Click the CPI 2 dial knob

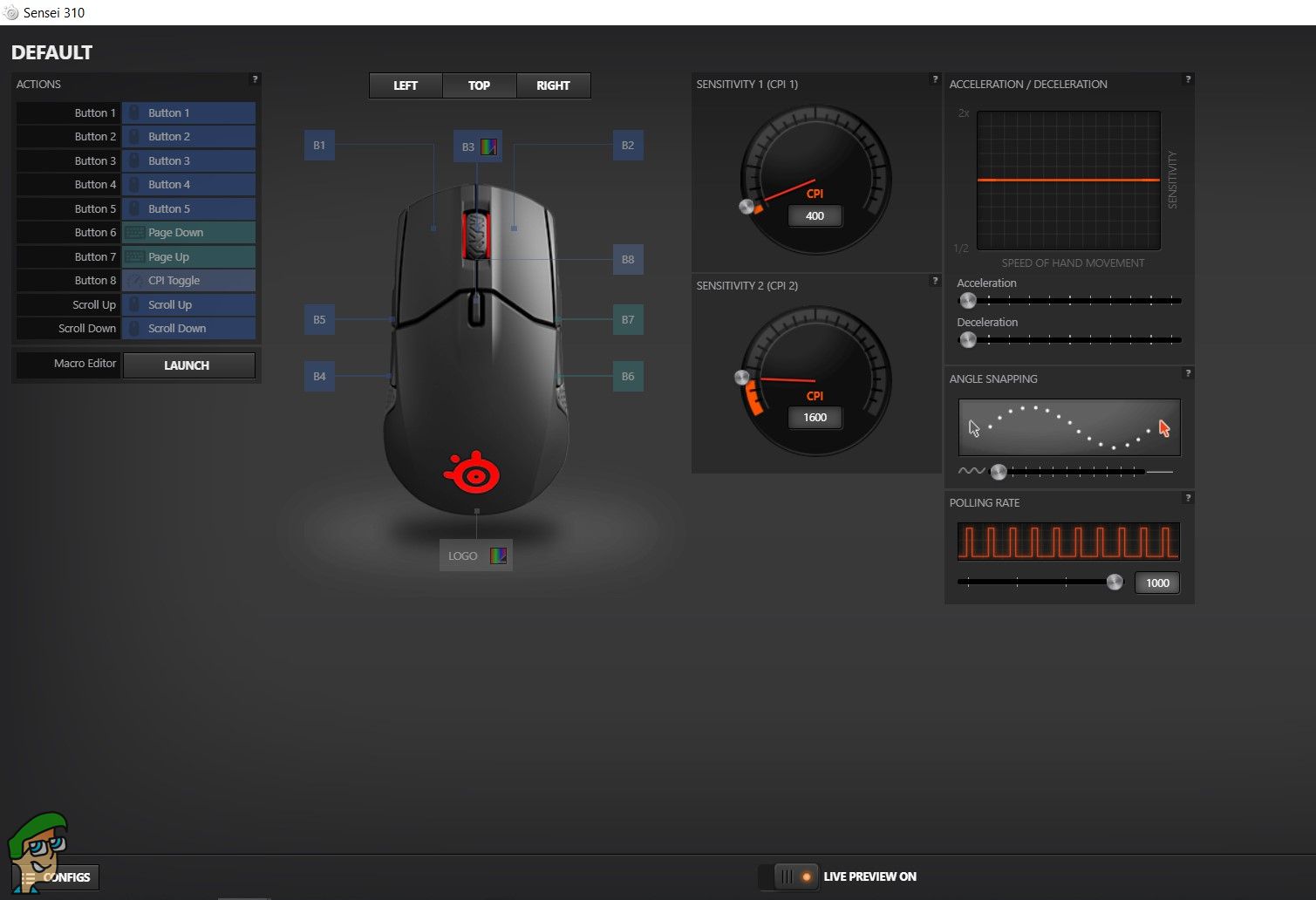coord(742,378)
